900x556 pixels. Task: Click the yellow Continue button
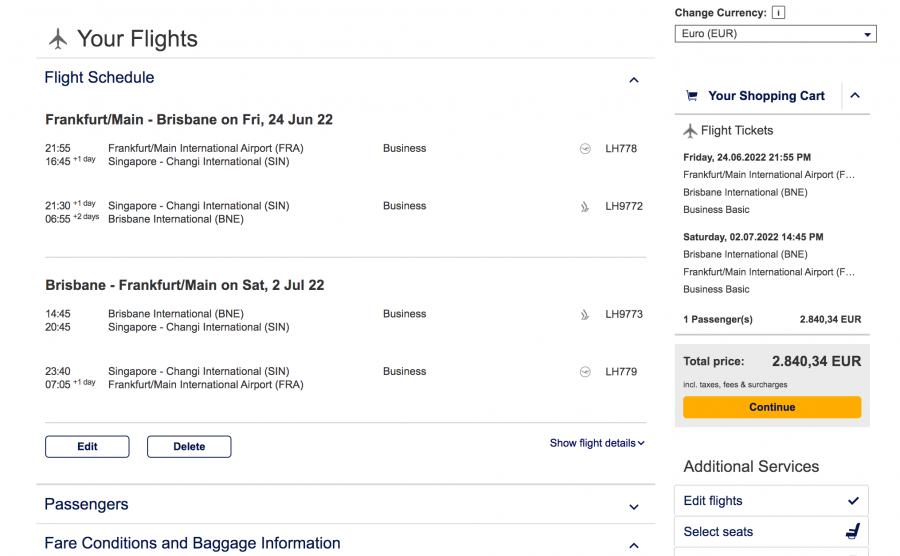[771, 407]
